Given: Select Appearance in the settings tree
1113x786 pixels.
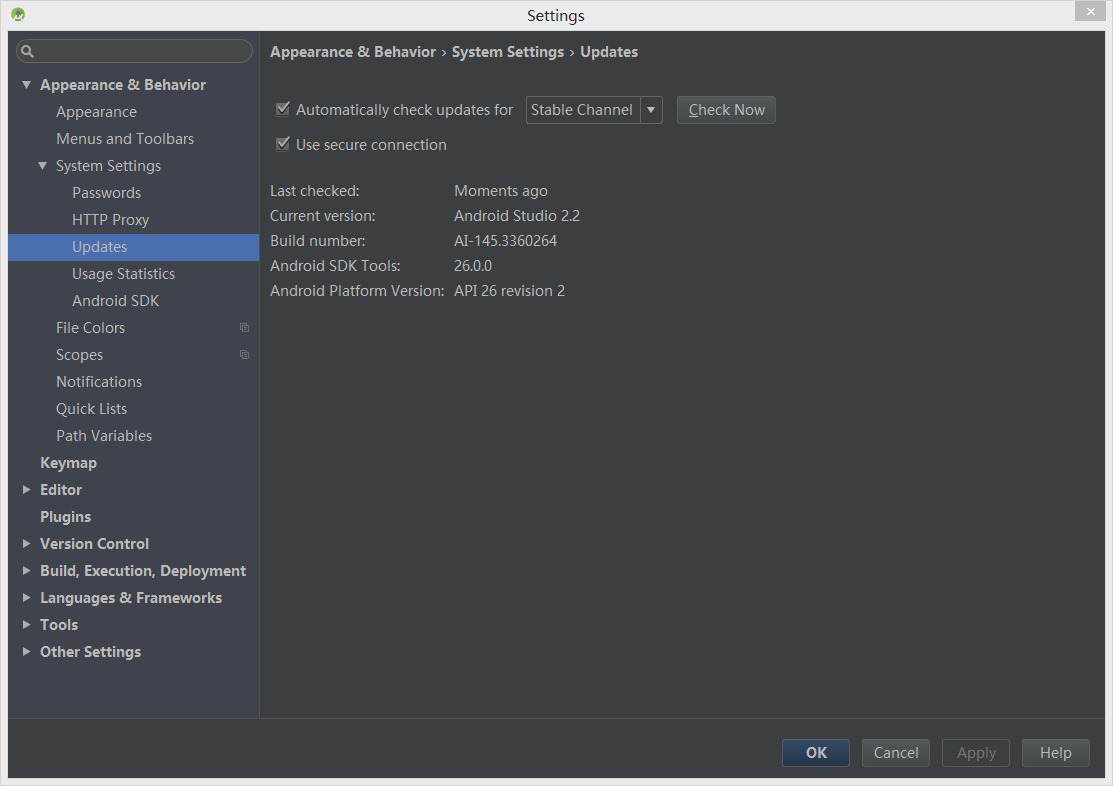Looking at the screenshot, I should click(97, 111).
